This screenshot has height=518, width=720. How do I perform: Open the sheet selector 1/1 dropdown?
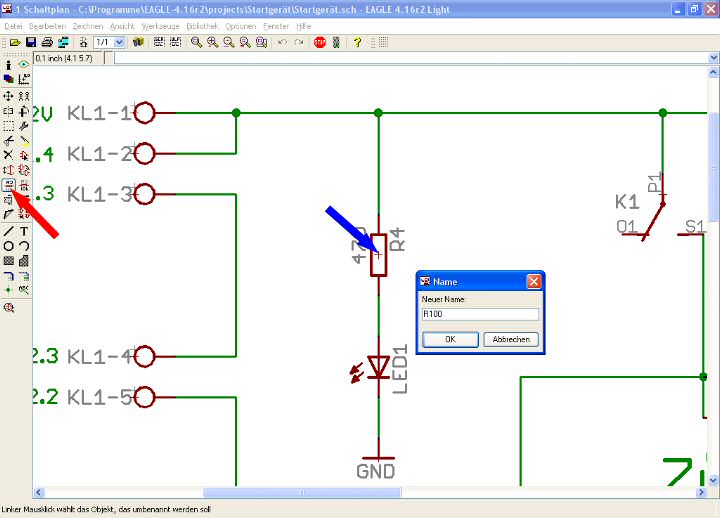point(120,43)
